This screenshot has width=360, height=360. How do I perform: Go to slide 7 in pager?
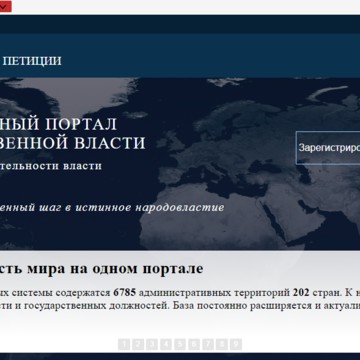208,345
